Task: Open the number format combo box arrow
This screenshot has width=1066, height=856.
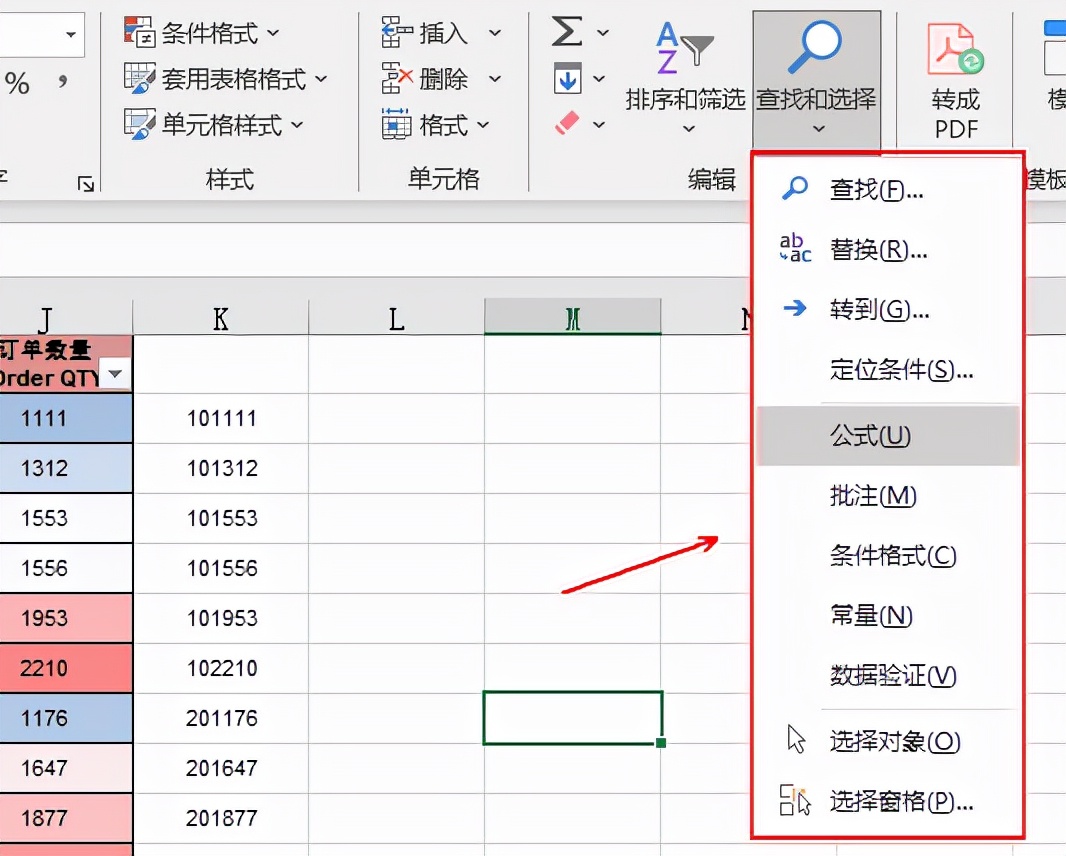Action: pyautogui.click(x=71, y=33)
